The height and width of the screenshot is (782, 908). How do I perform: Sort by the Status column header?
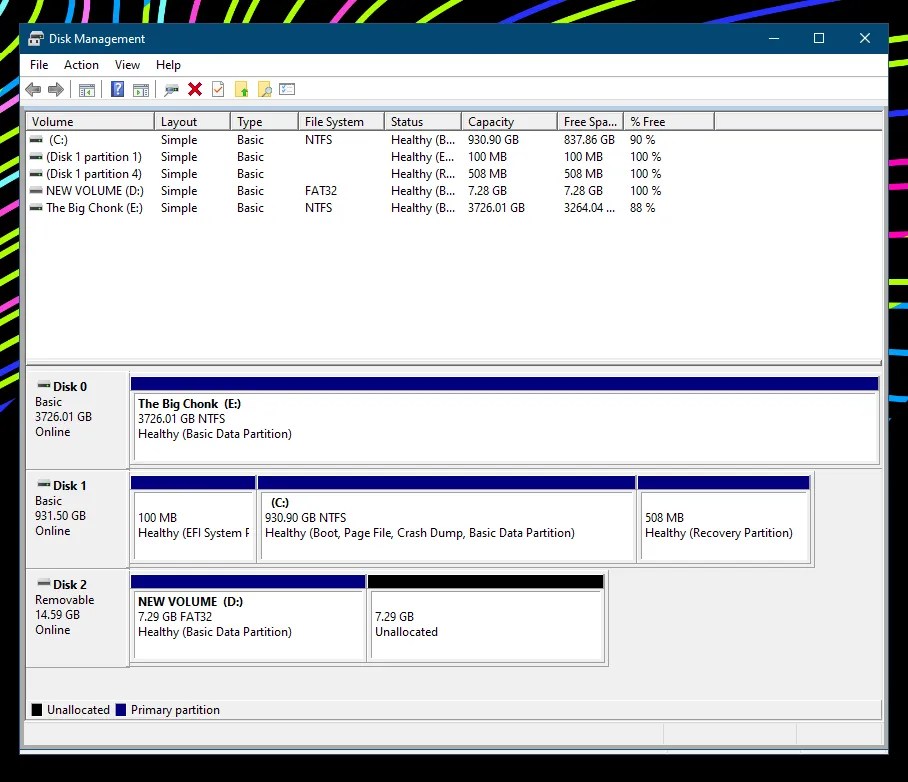pyautogui.click(x=423, y=122)
